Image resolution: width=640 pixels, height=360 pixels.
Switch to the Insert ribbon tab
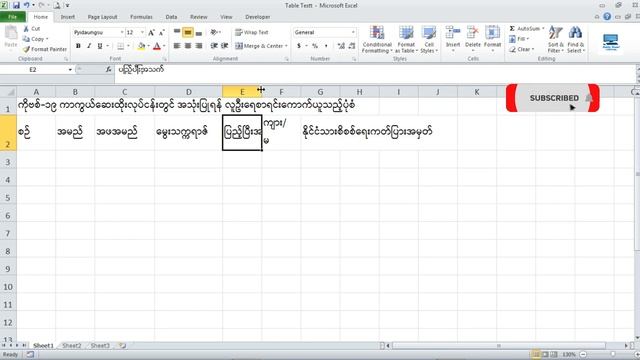tap(68, 17)
